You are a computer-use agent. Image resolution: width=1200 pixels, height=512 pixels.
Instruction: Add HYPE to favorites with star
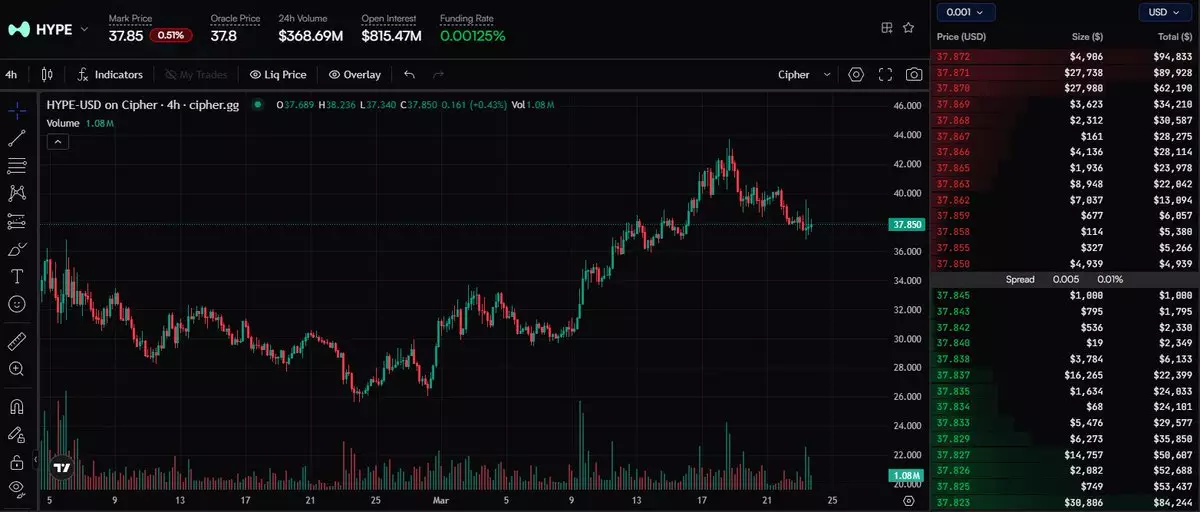[908, 28]
